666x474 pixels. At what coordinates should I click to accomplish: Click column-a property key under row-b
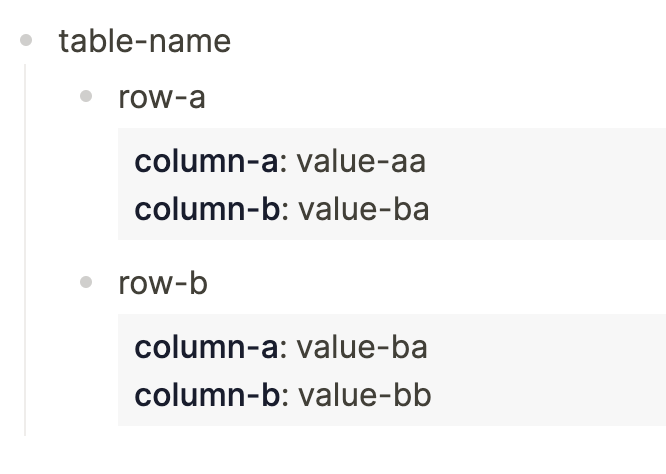tap(206, 347)
